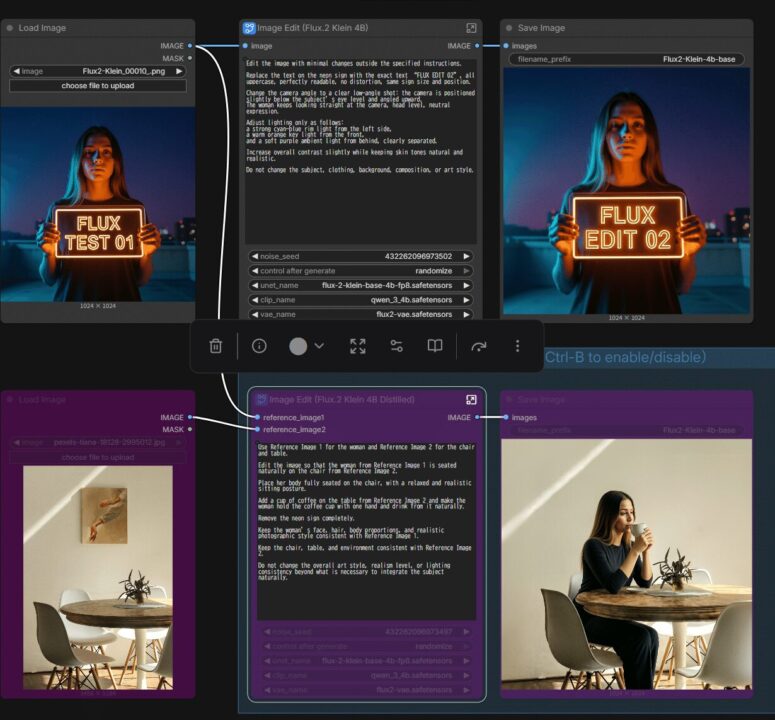The image size is (775, 720).
Task: Expand the Flux.2 Klein 4B subgraph icon
Action: point(471,28)
